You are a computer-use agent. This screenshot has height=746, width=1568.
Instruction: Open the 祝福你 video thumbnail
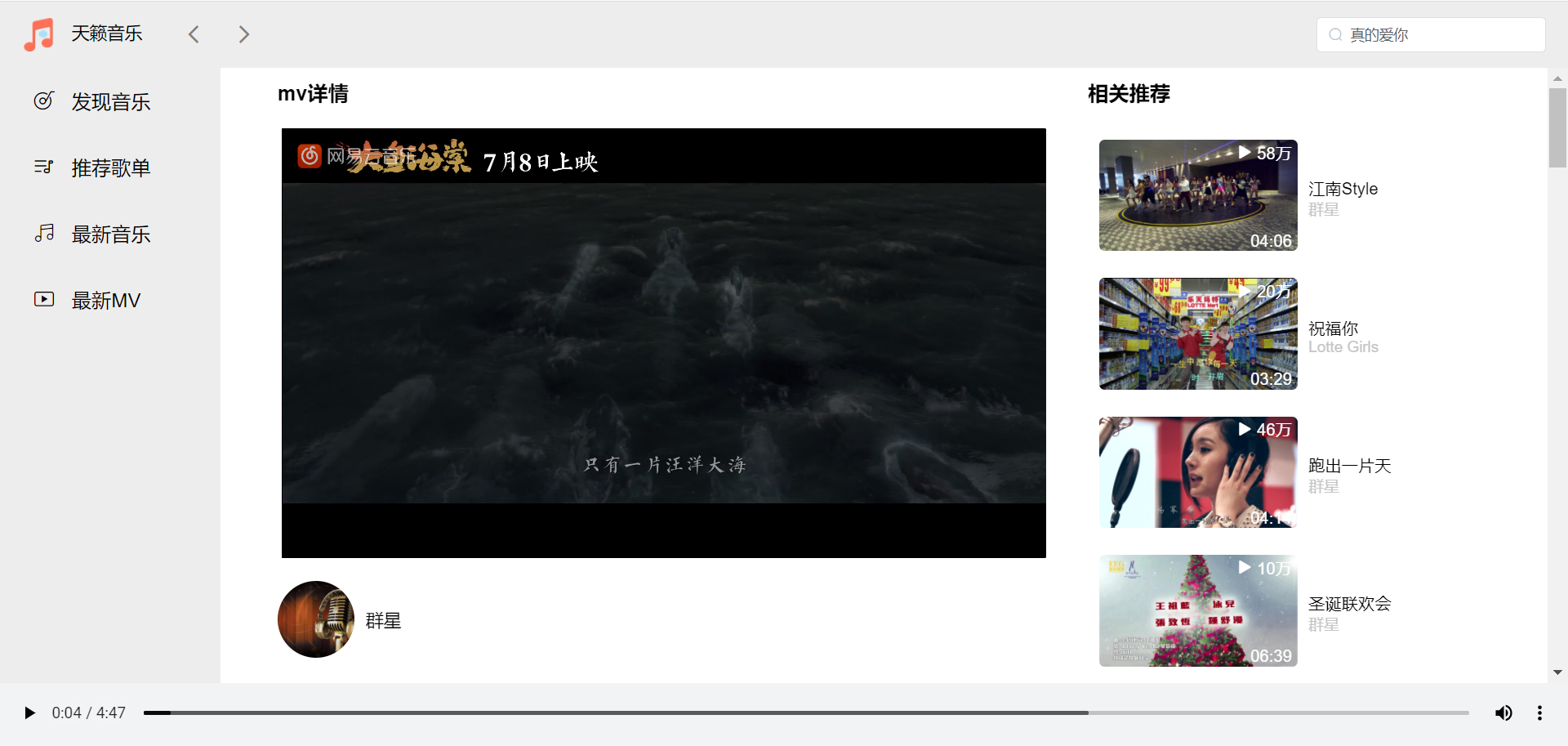(x=1198, y=333)
